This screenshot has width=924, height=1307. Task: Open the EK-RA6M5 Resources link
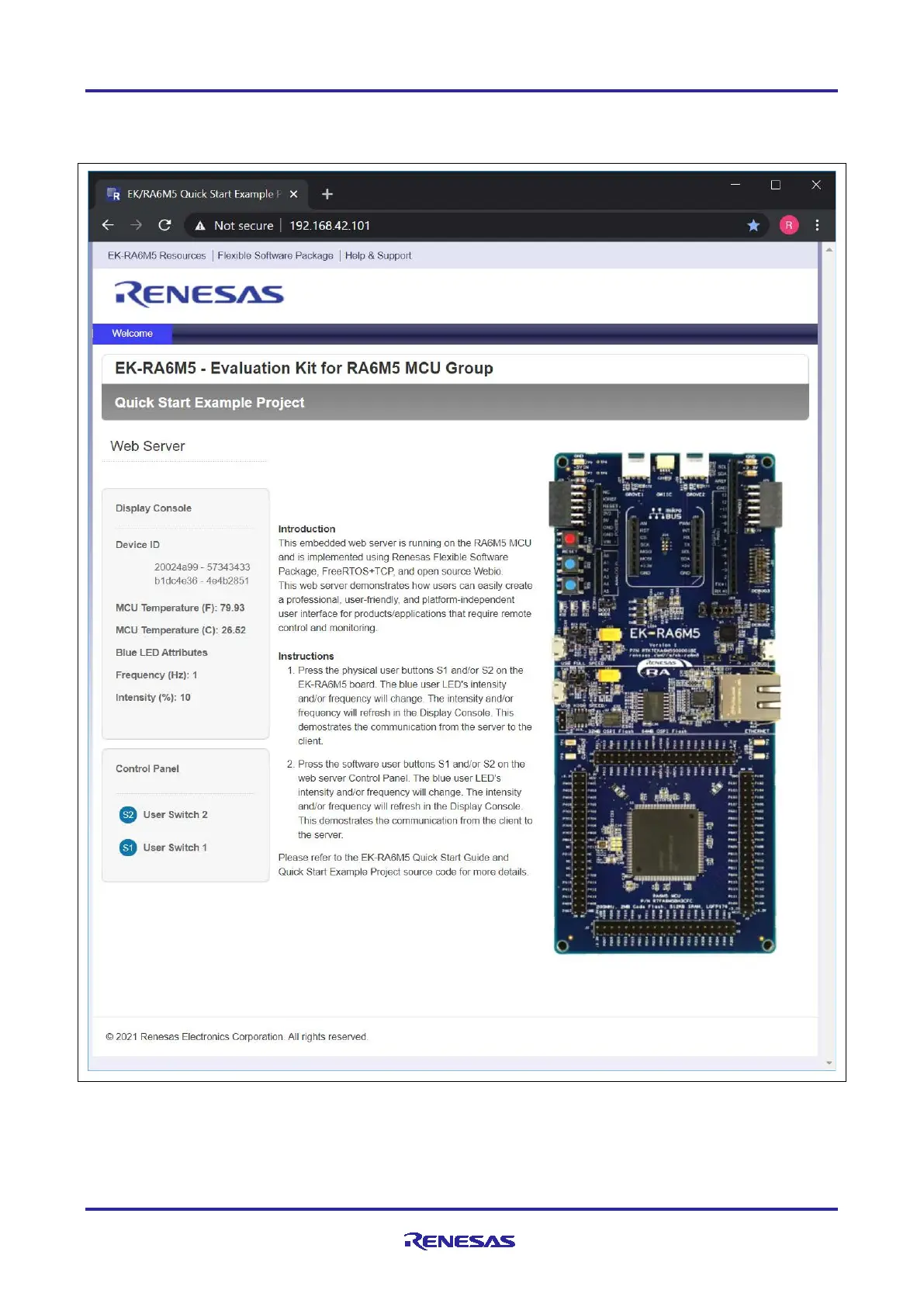coord(157,255)
